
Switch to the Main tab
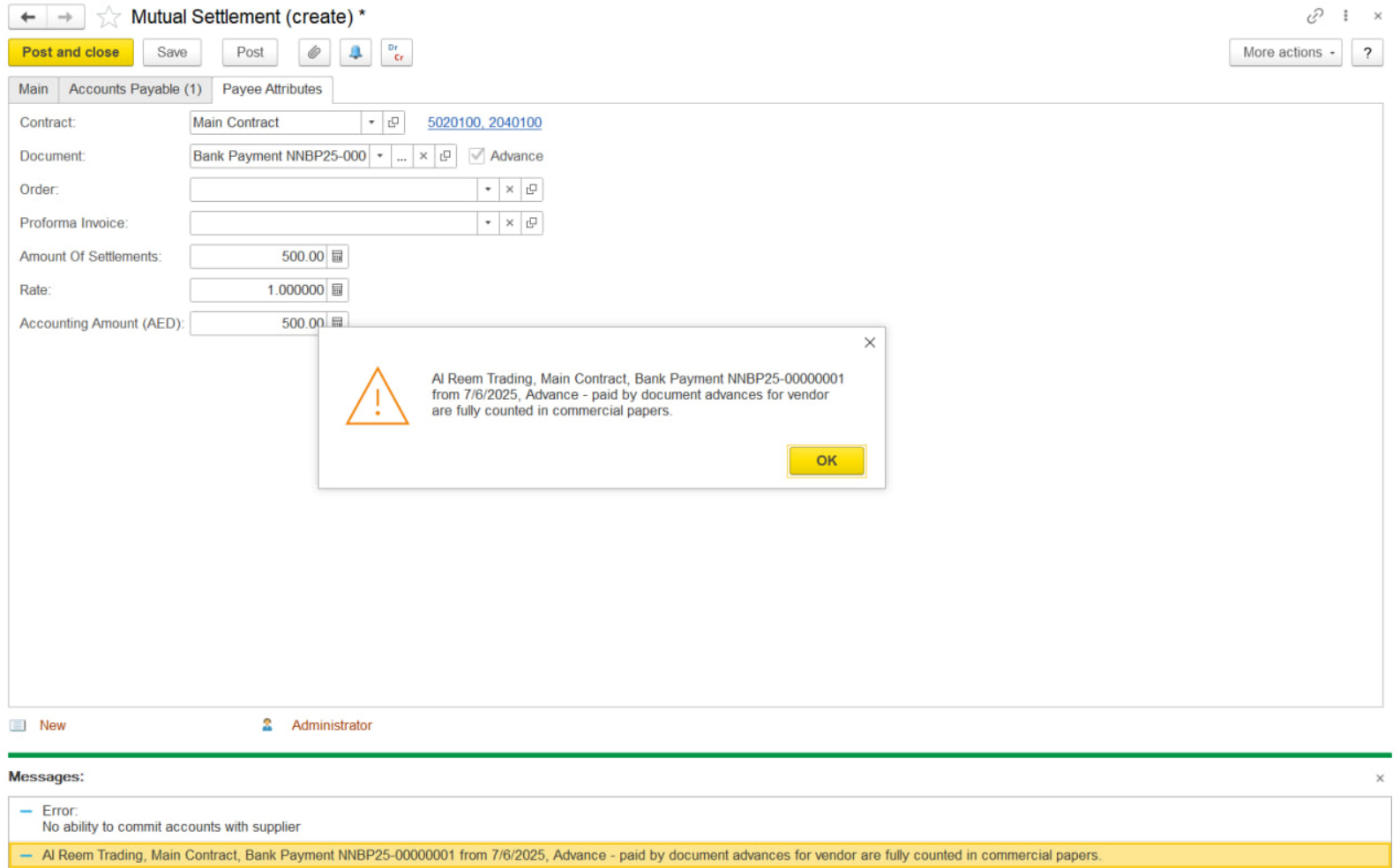(x=34, y=89)
